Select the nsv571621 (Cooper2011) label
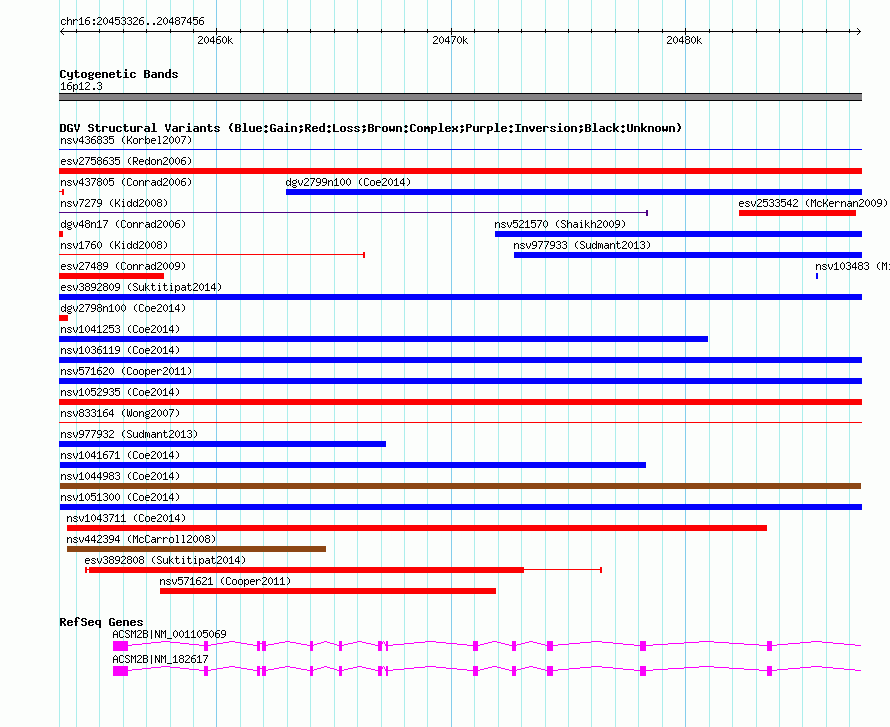Screen dimensions: 890x727 225,581
